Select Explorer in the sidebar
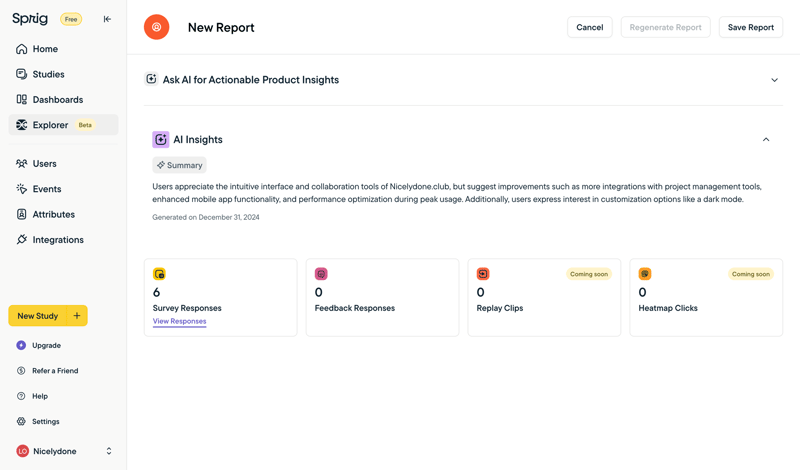Viewport: 800px width, 470px height. tap(63, 125)
